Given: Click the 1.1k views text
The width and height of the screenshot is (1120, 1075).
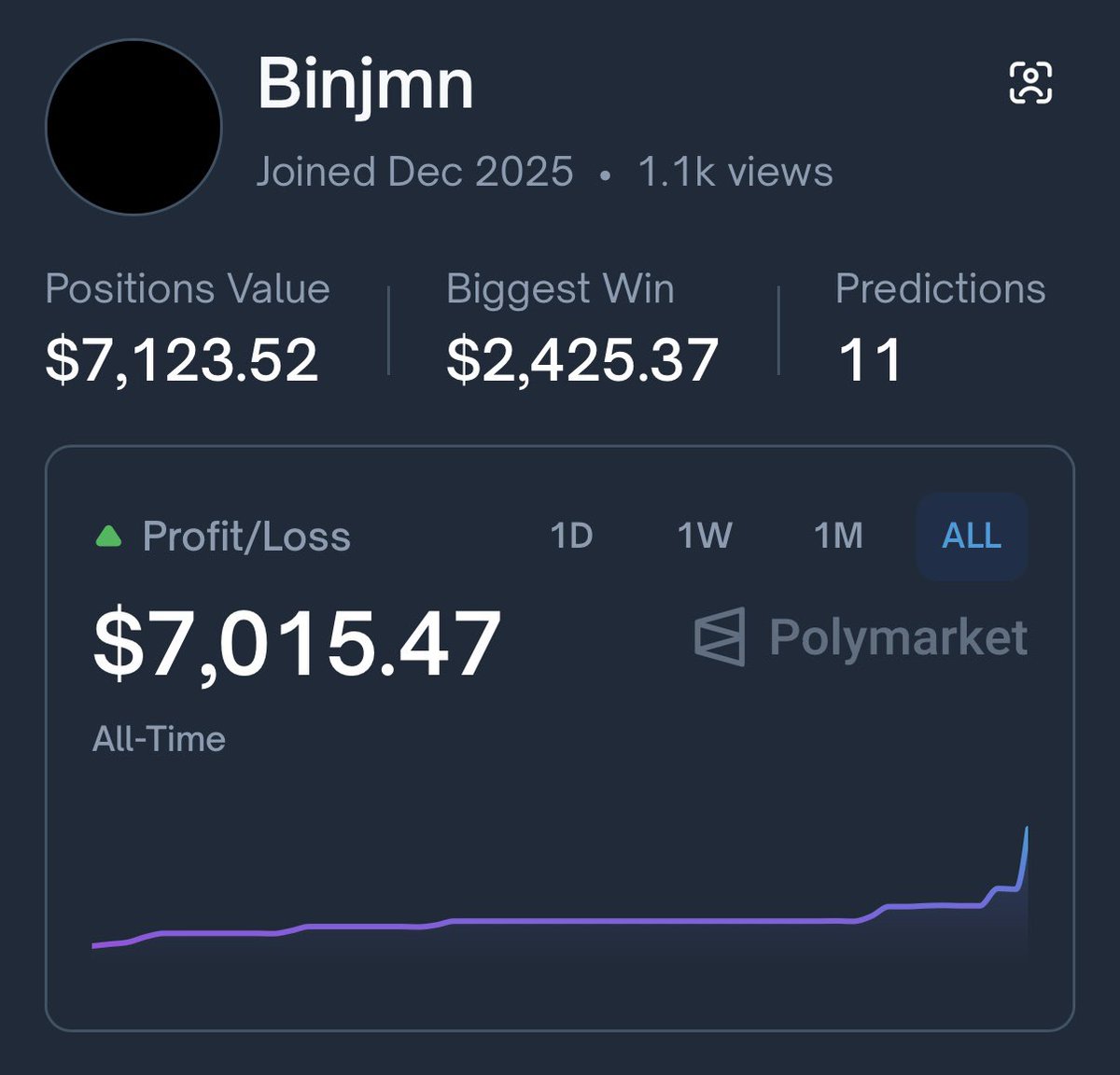Looking at the screenshot, I should (735, 172).
